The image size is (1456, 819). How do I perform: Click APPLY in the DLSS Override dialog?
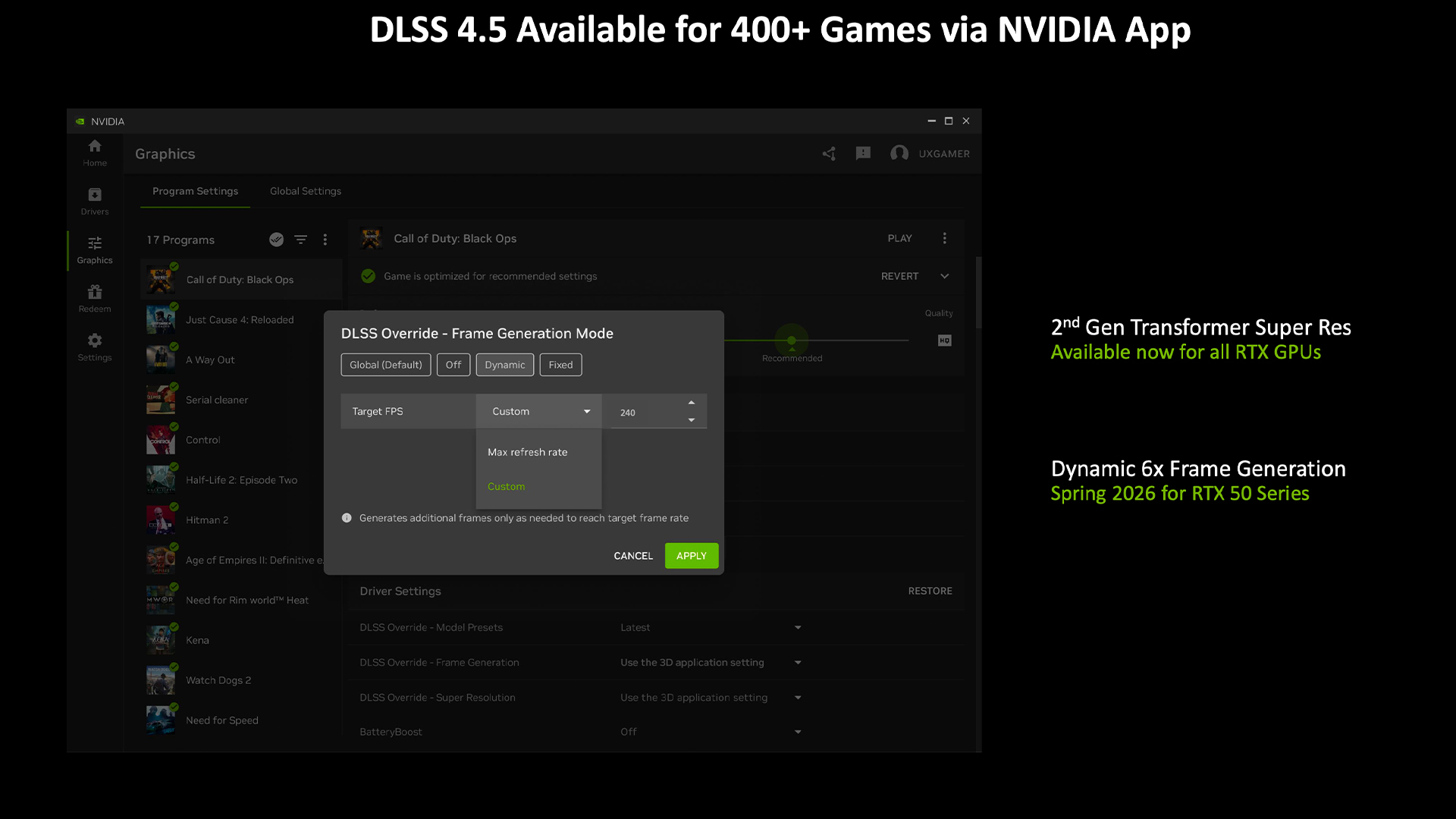click(x=691, y=555)
